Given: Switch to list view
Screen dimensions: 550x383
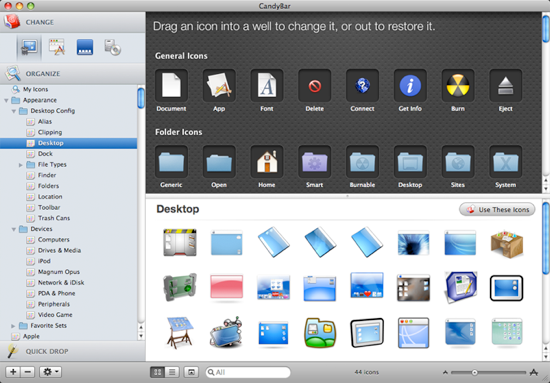Looking at the screenshot, I should coord(172,372).
